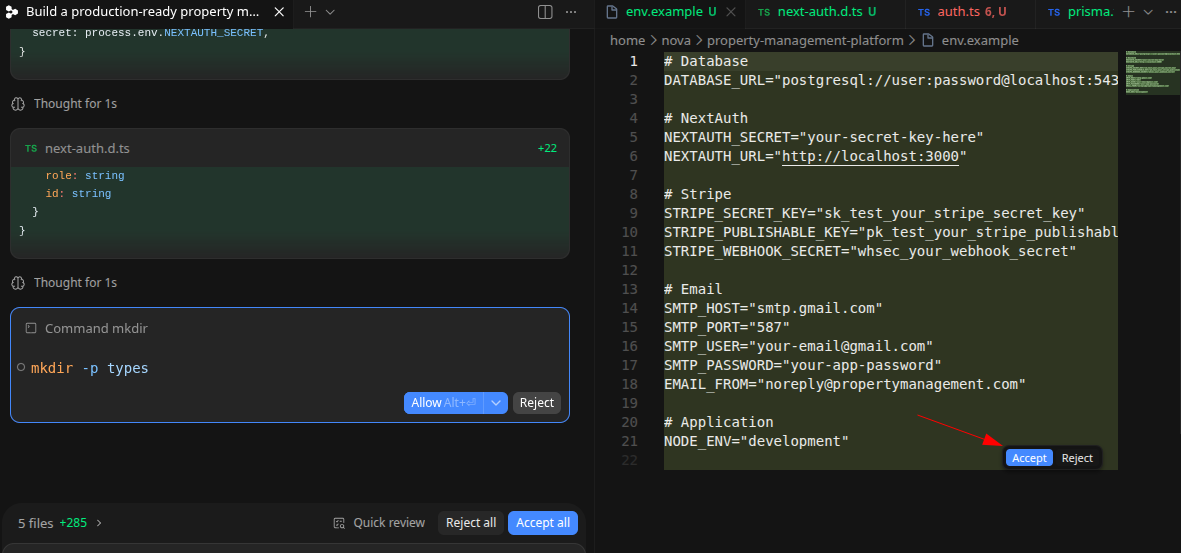Click the brain icon of the Thought entry above next-auth.d.ts card
Viewport: 1181px width, 553px height.
coord(19,104)
